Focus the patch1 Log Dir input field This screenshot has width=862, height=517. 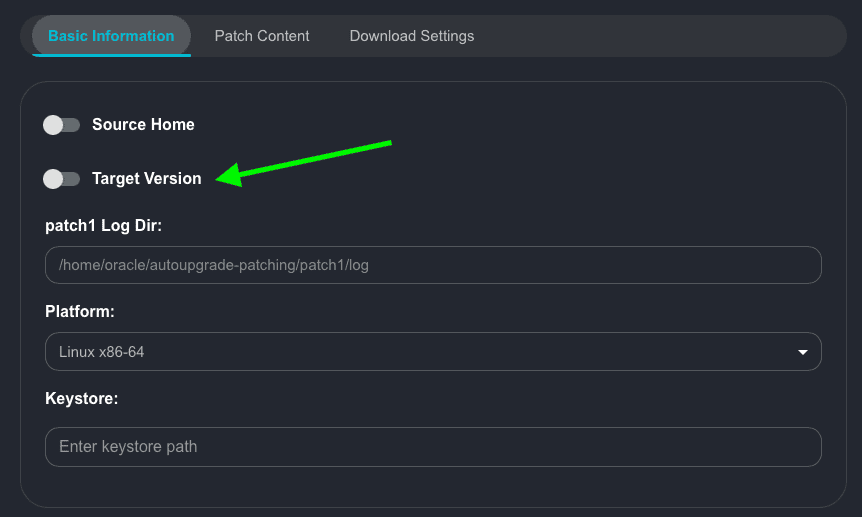point(433,265)
